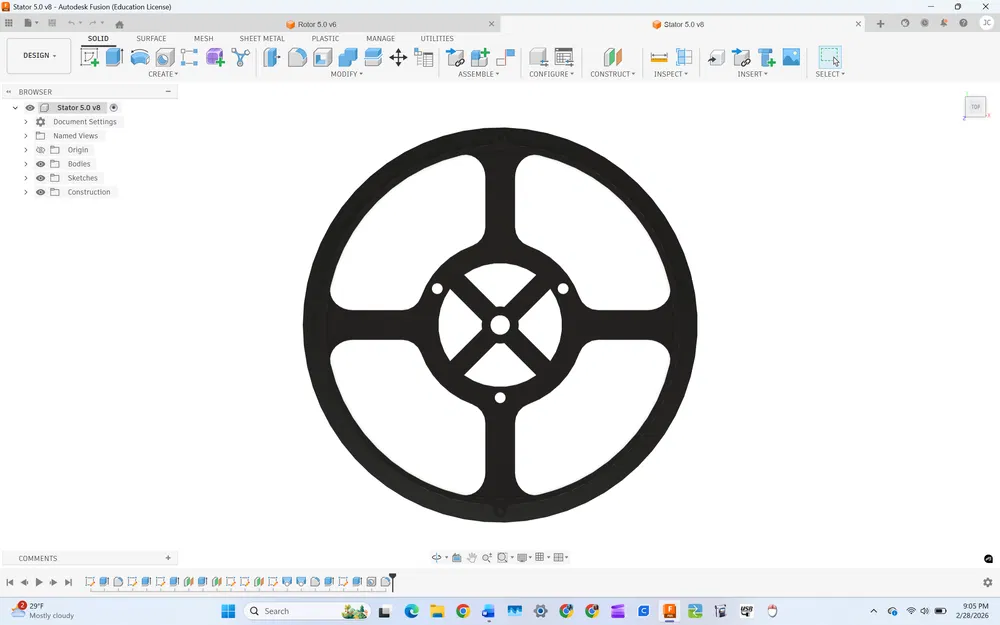Play the timeline
The width and height of the screenshot is (1000, 625).
tap(39, 582)
